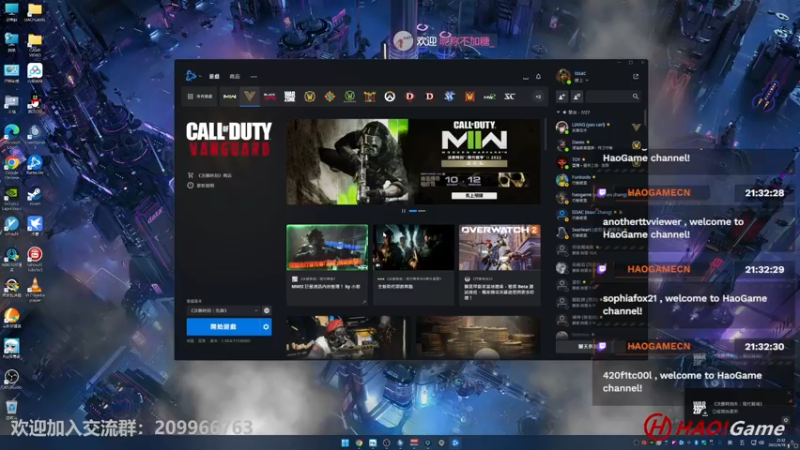Select the Black Ops Cold War icon

point(269,96)
